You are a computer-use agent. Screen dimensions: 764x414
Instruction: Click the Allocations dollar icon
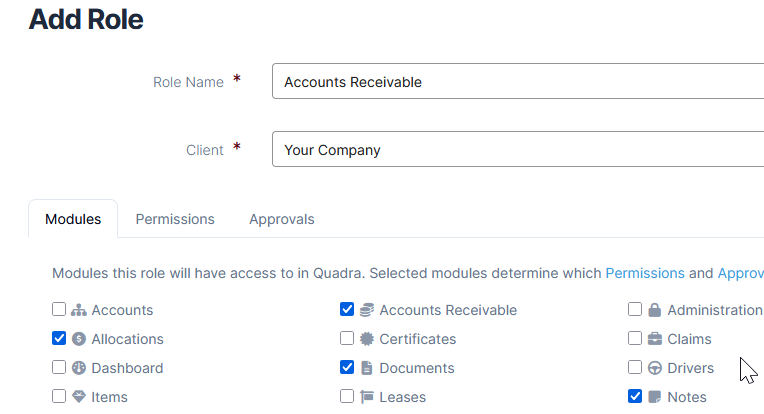tap(79, 339)
